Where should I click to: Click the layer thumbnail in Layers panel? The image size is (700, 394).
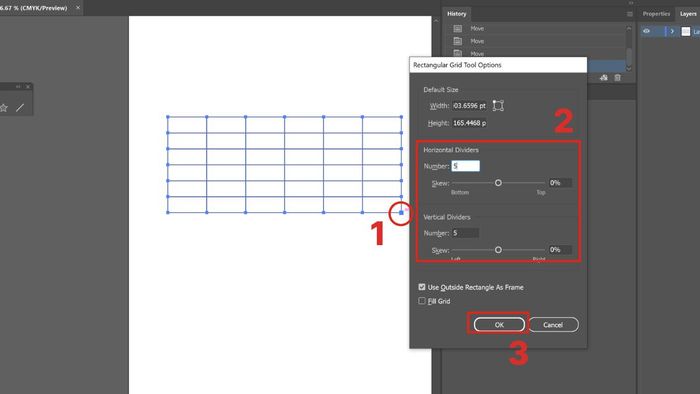coord(686,31)
